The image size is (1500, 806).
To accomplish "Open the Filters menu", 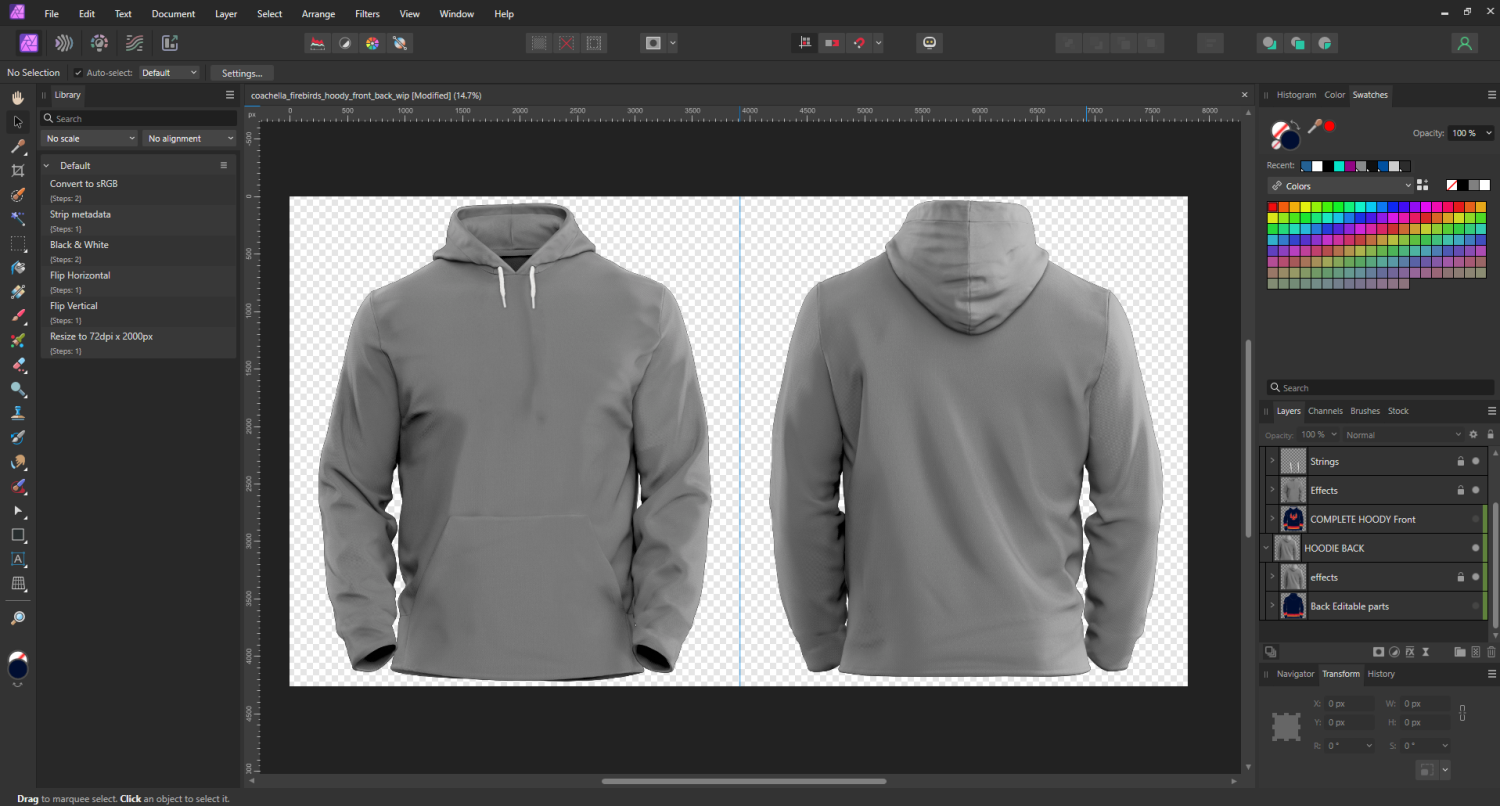I will click(367, 13).
